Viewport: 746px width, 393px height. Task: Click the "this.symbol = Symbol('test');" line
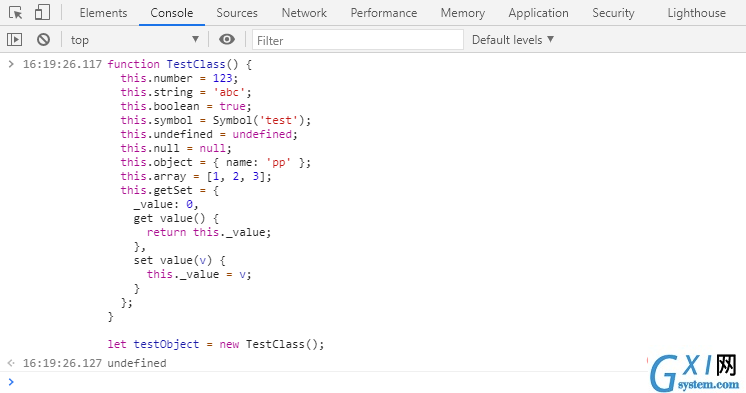(216, 120)
